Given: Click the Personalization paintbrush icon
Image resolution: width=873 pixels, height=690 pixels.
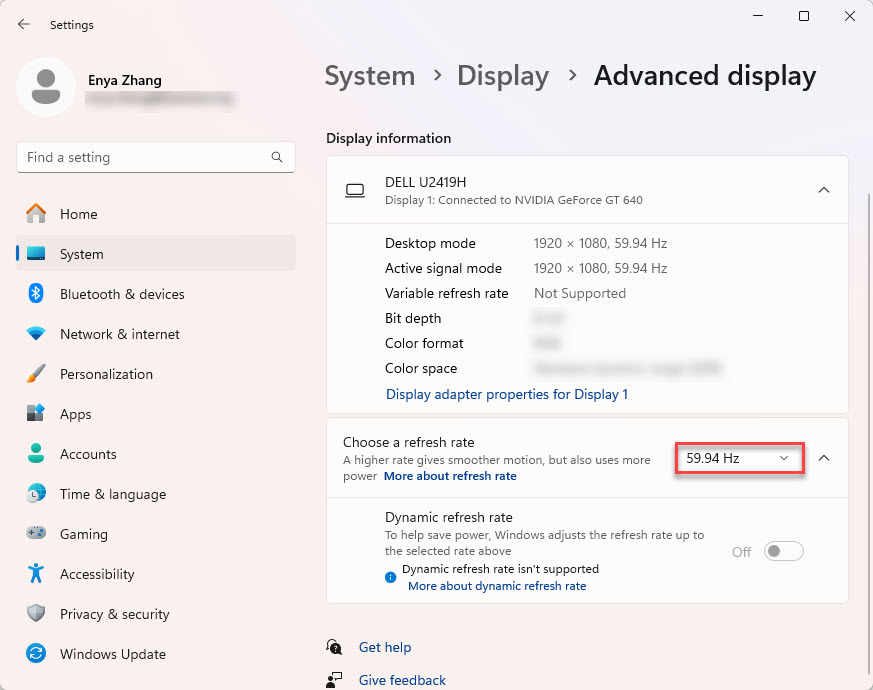Looking at the screenshot, I should [x=36, y=374].
